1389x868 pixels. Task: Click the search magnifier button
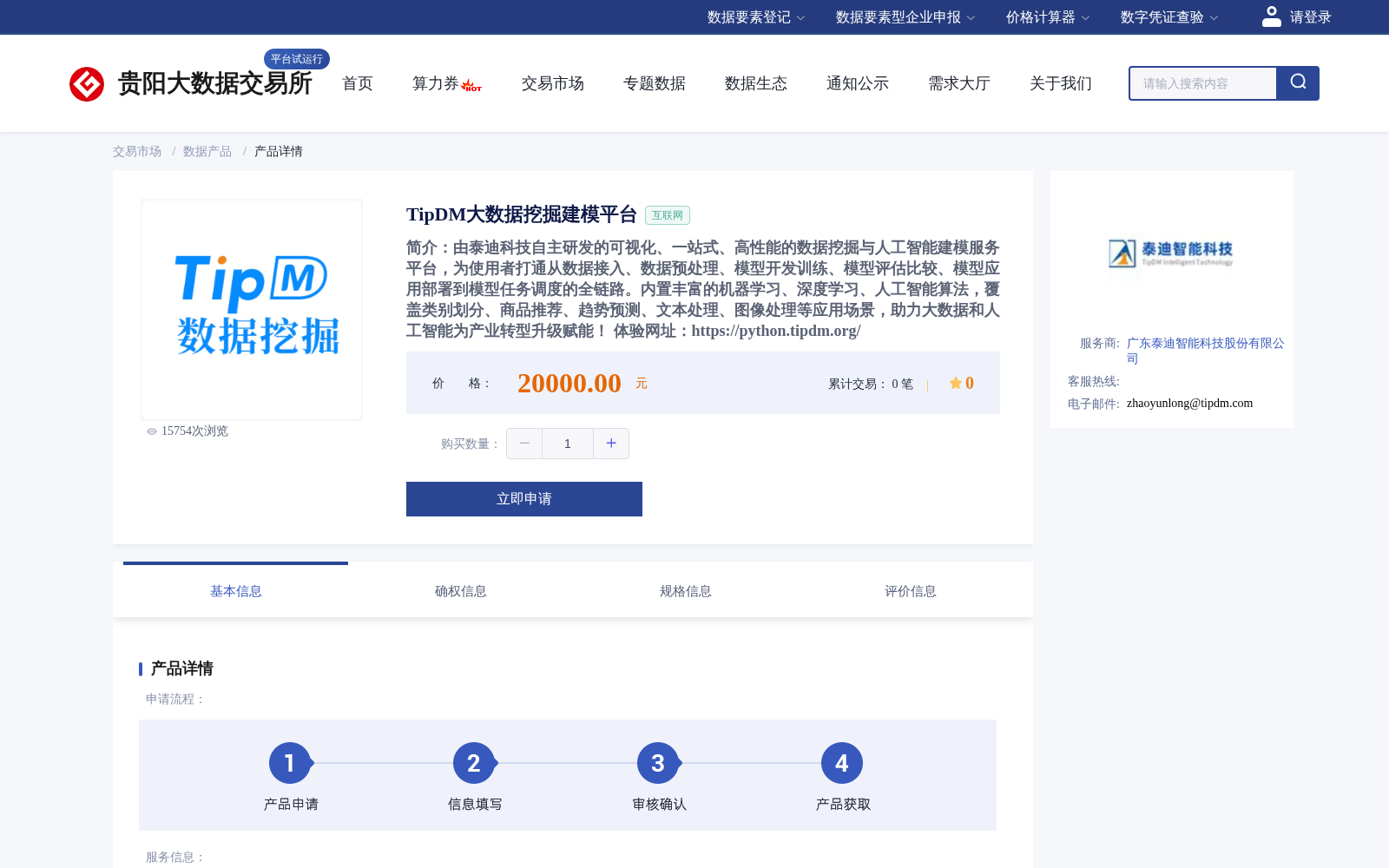point(1298,83)
